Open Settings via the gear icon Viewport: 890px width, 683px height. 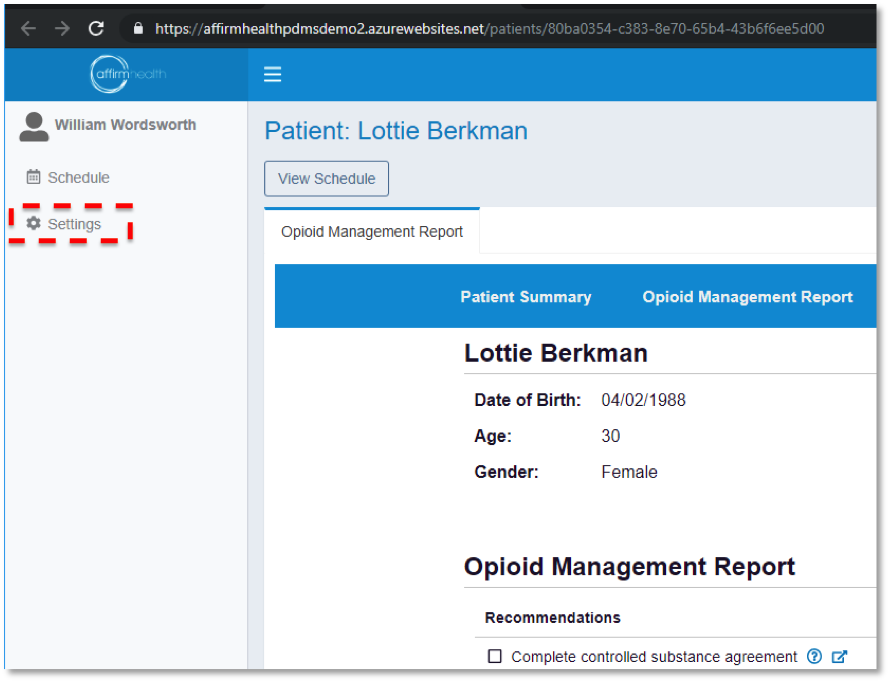[34, 223]
